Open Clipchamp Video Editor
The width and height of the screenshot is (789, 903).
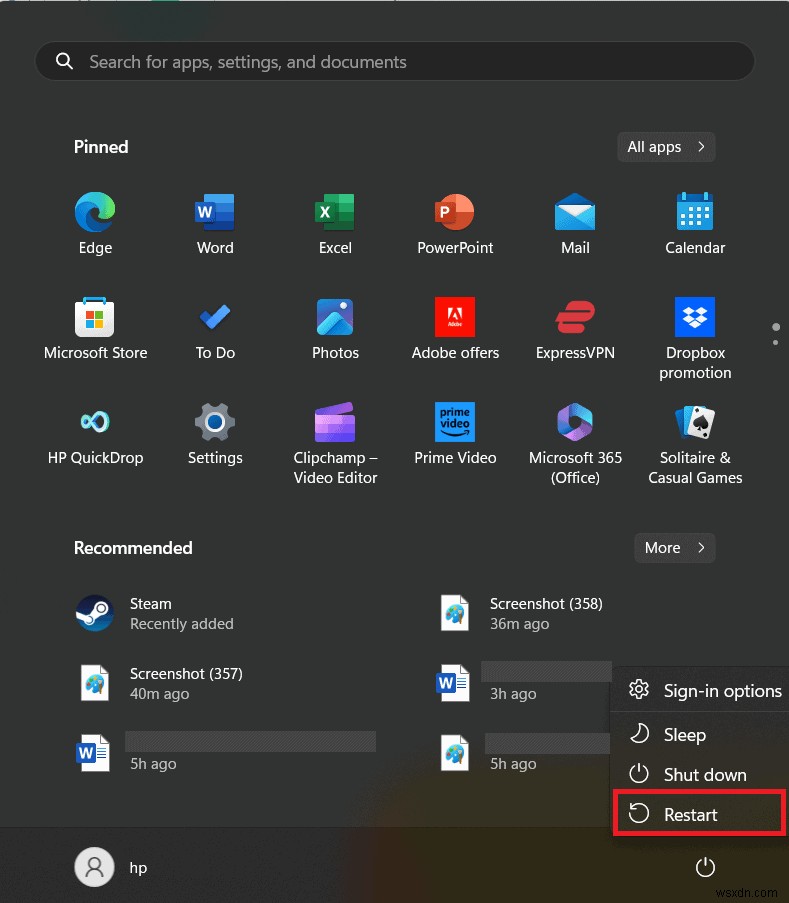tap(335, 443)
